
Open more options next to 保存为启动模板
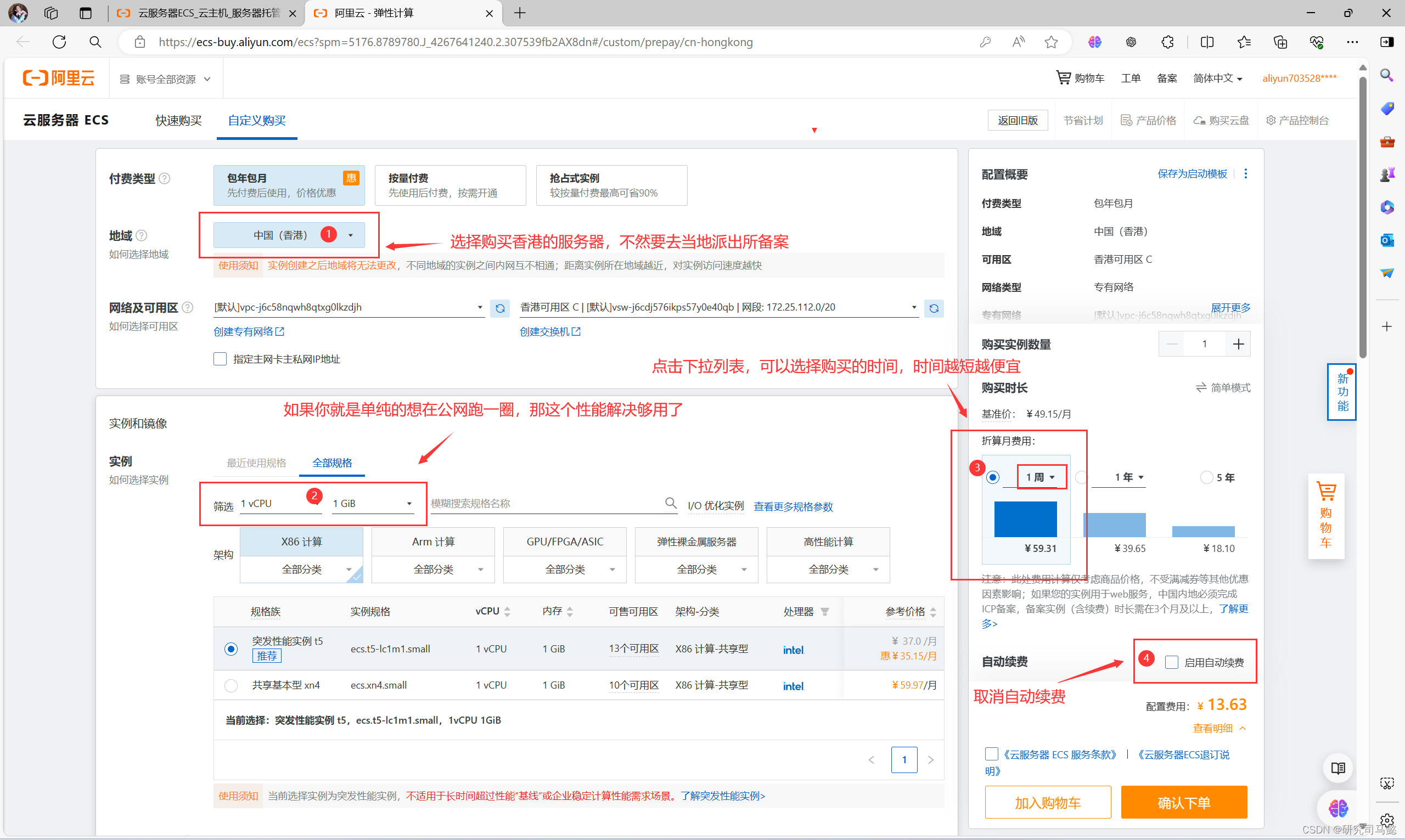(x=1245, y=174)
